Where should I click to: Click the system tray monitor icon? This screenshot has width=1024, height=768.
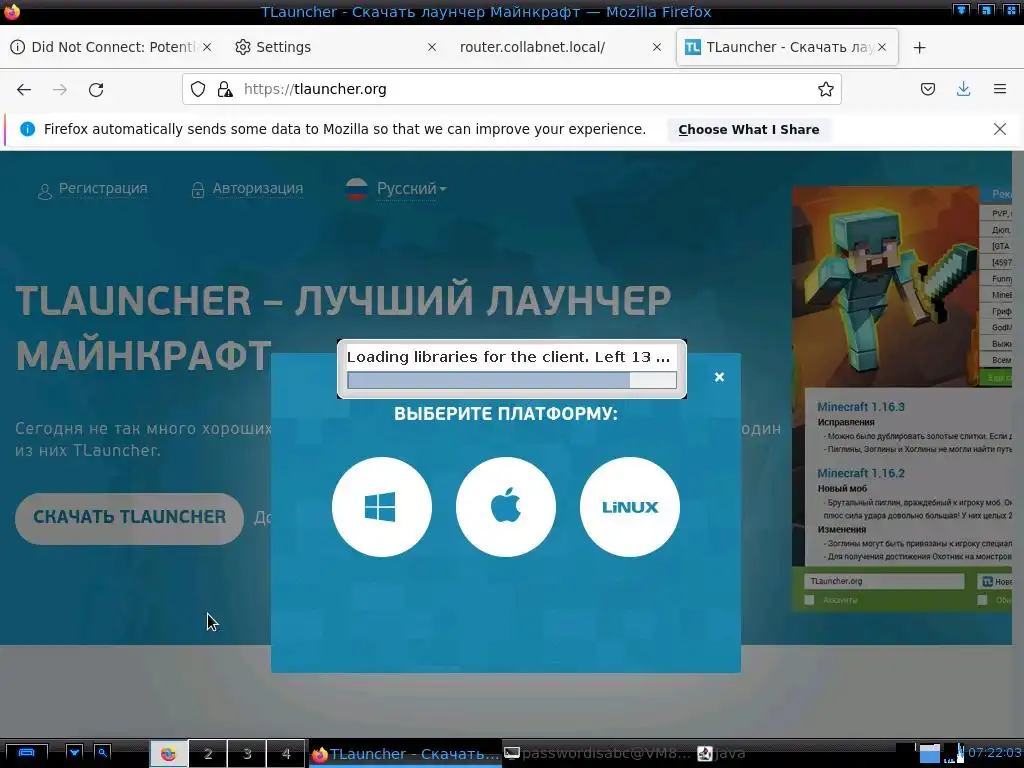pyautogui.click(x=929, y=754)
